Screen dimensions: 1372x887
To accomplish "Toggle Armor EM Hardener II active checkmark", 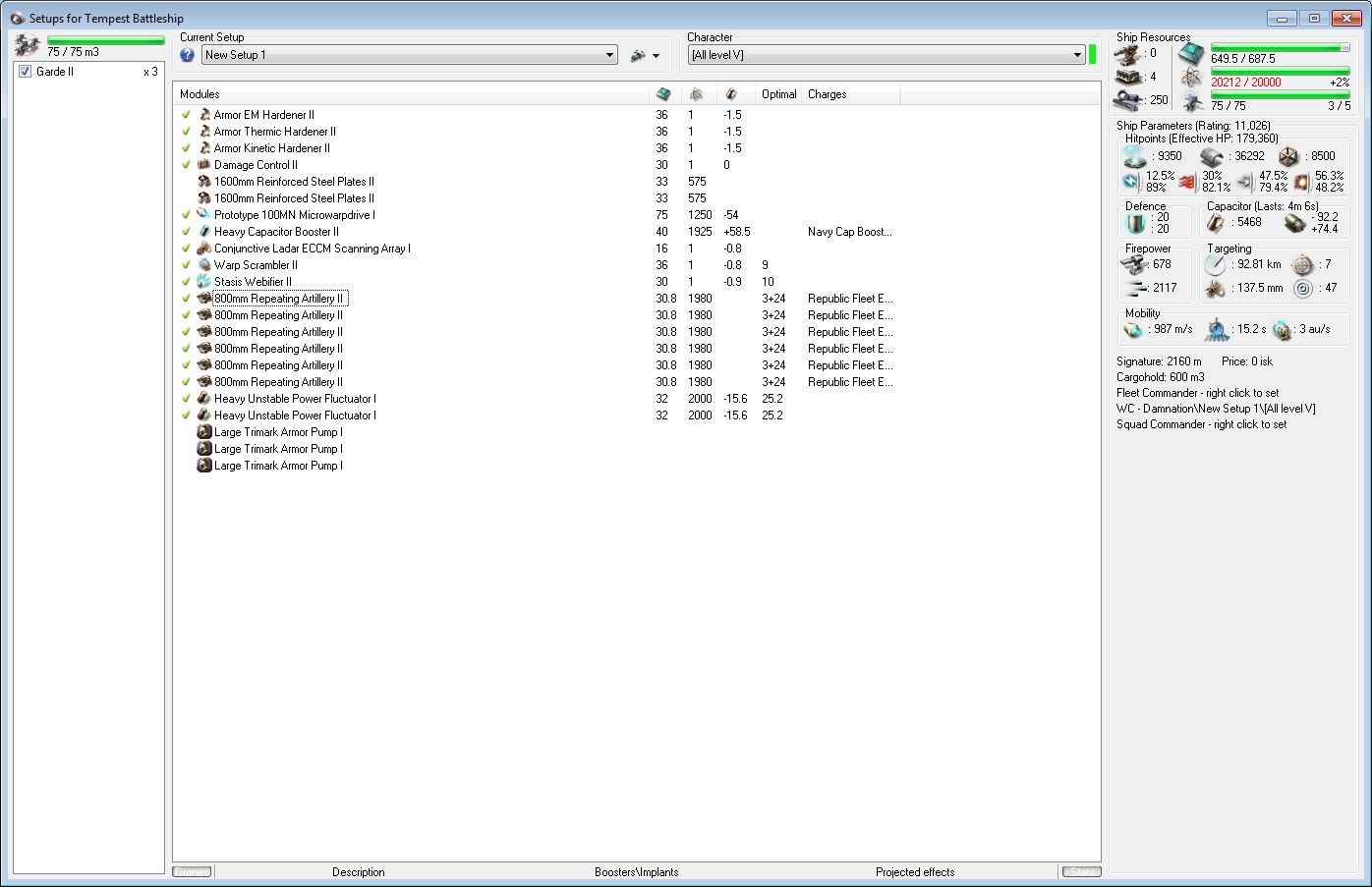I will (186, 115).
